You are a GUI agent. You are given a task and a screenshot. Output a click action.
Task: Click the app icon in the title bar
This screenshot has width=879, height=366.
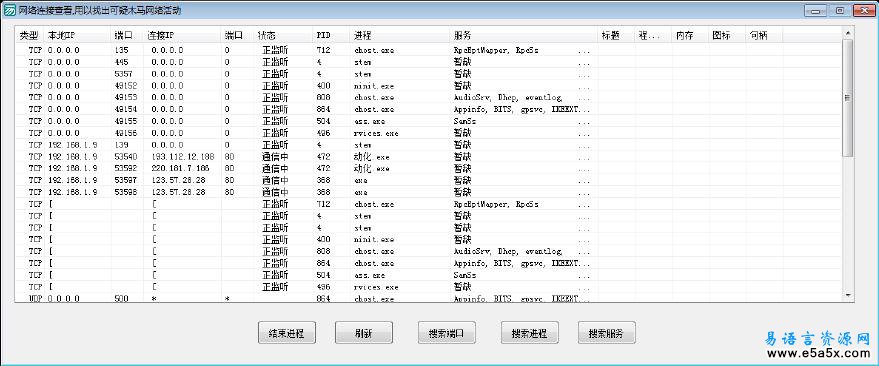pyautogui.click(x=10, y=10)
